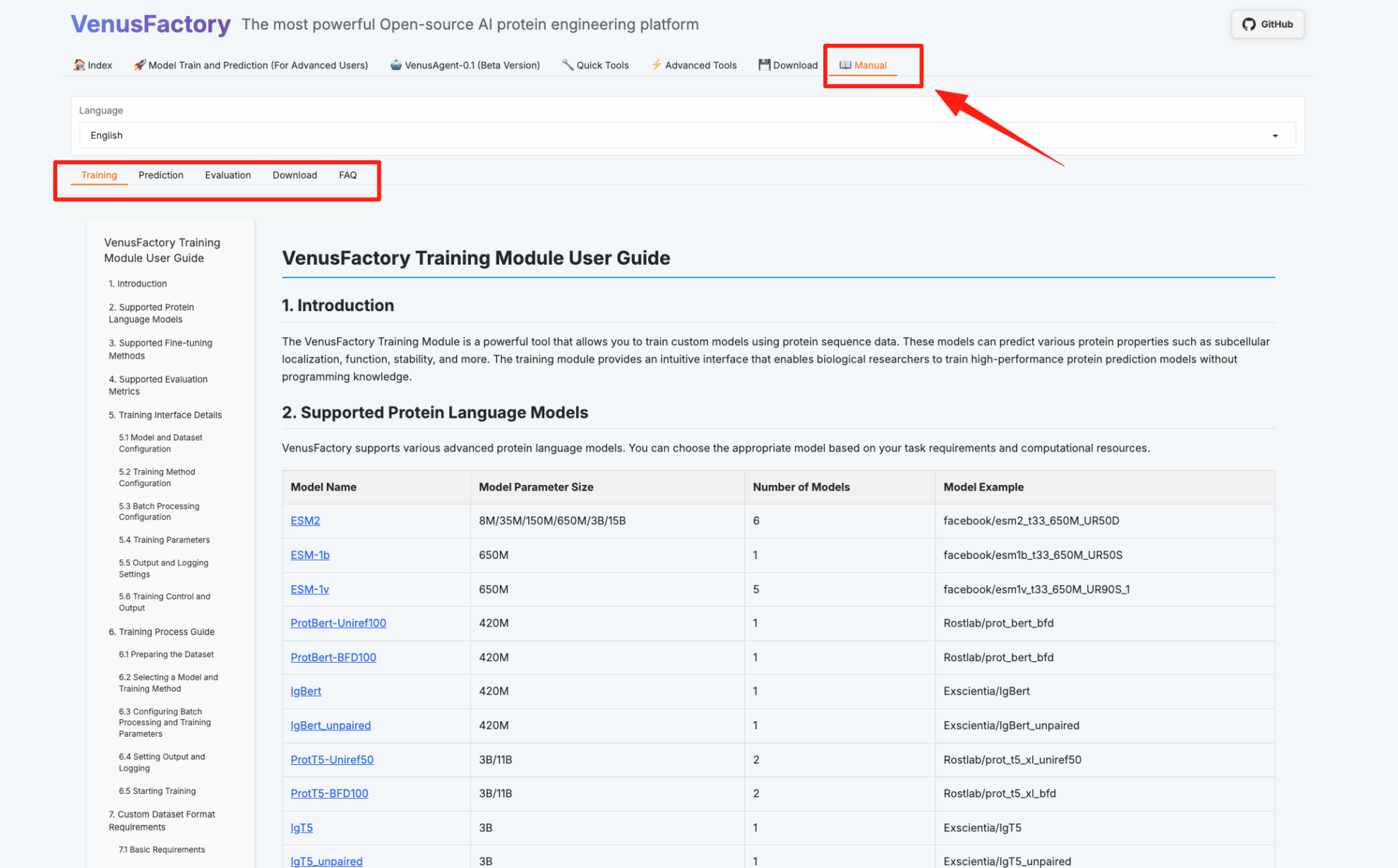Click the rocket icon for Model Train
Viewport: 1398px width, 868px height.
pyautogui.click(x=140, y=65)
